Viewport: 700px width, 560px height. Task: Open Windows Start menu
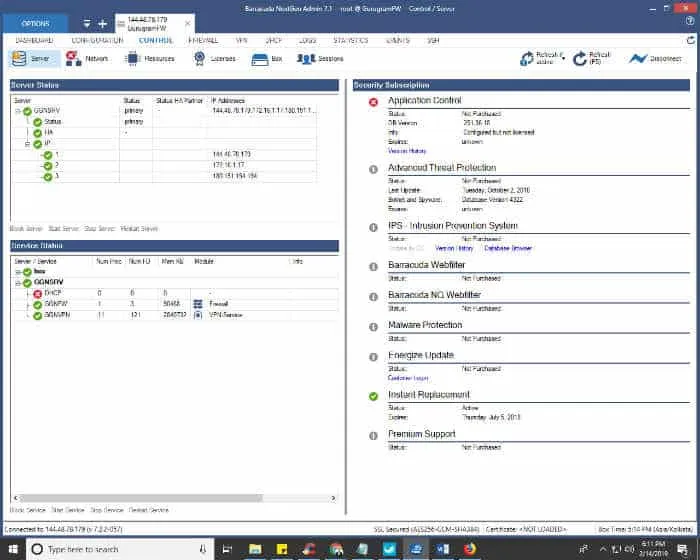(x=13, y=549)
